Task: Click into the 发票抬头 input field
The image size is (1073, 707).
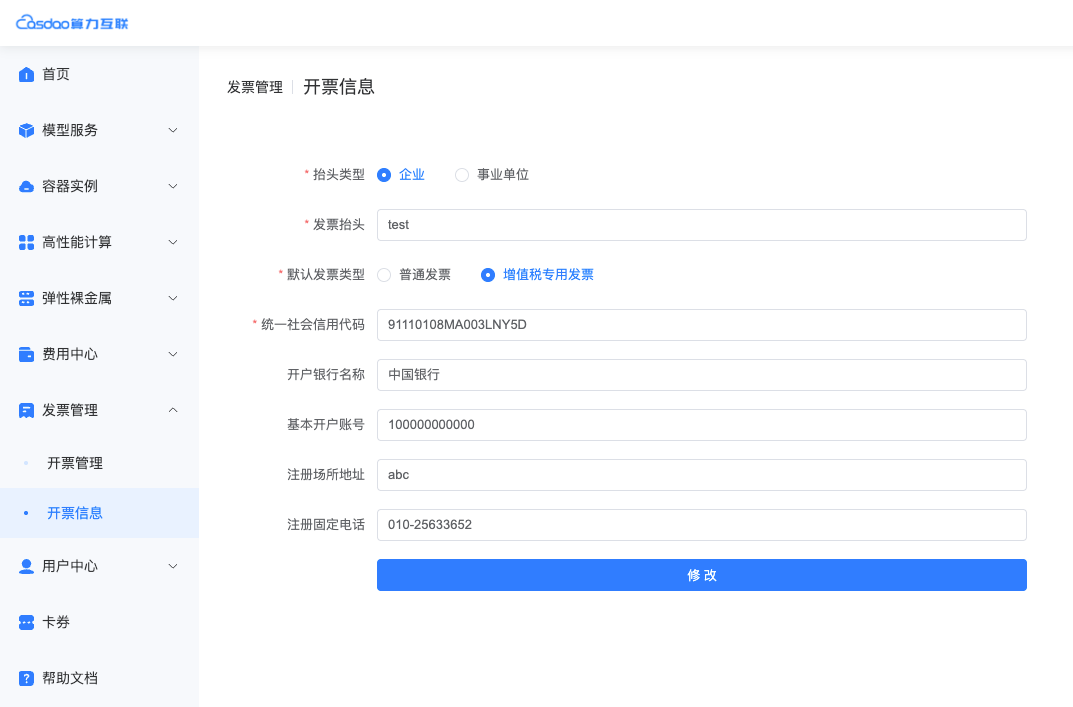Action: (701, 225)
